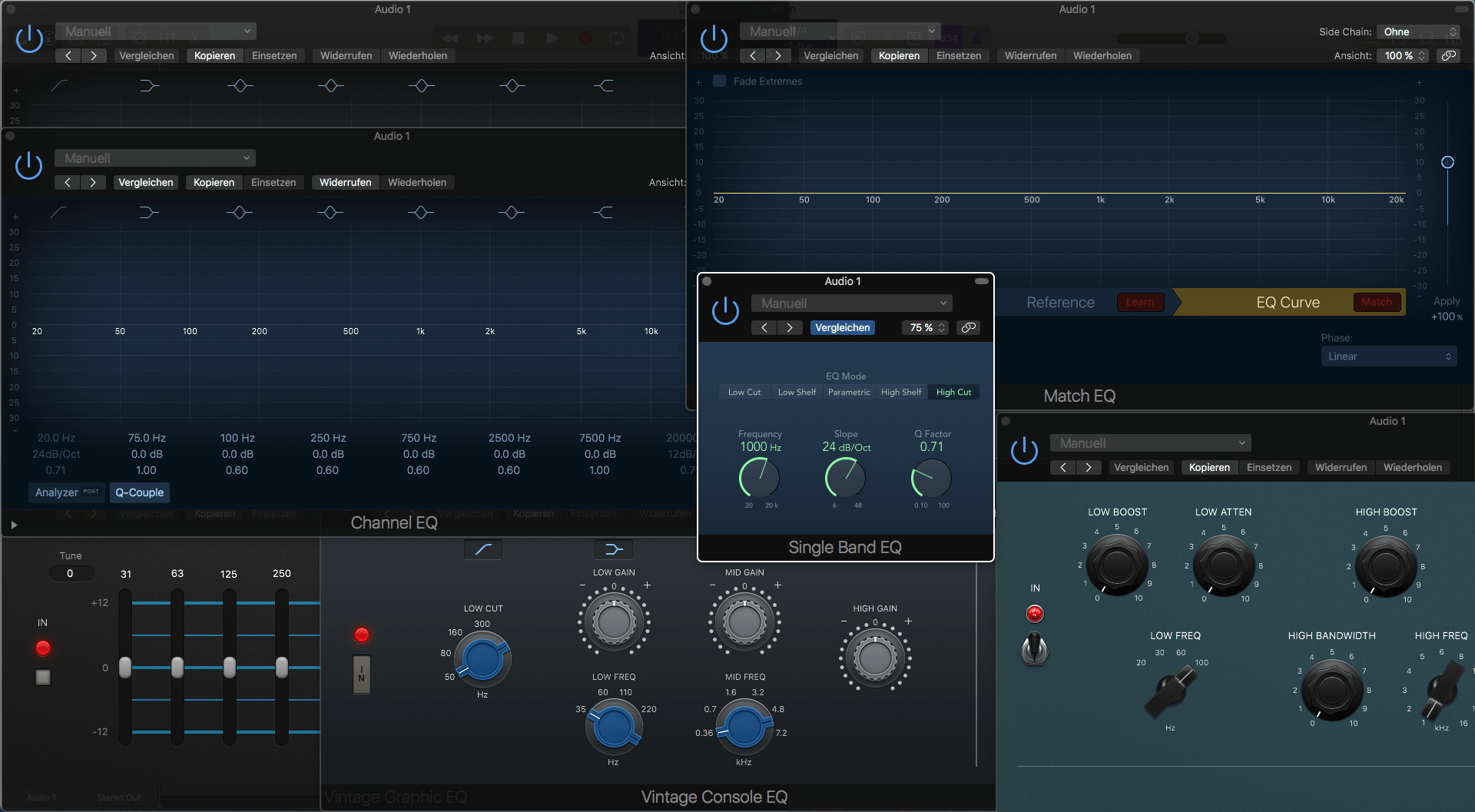Open the Side Chain dropdown showing Ohne
The image size is (1475, 812).
(x=1417, y=32)
